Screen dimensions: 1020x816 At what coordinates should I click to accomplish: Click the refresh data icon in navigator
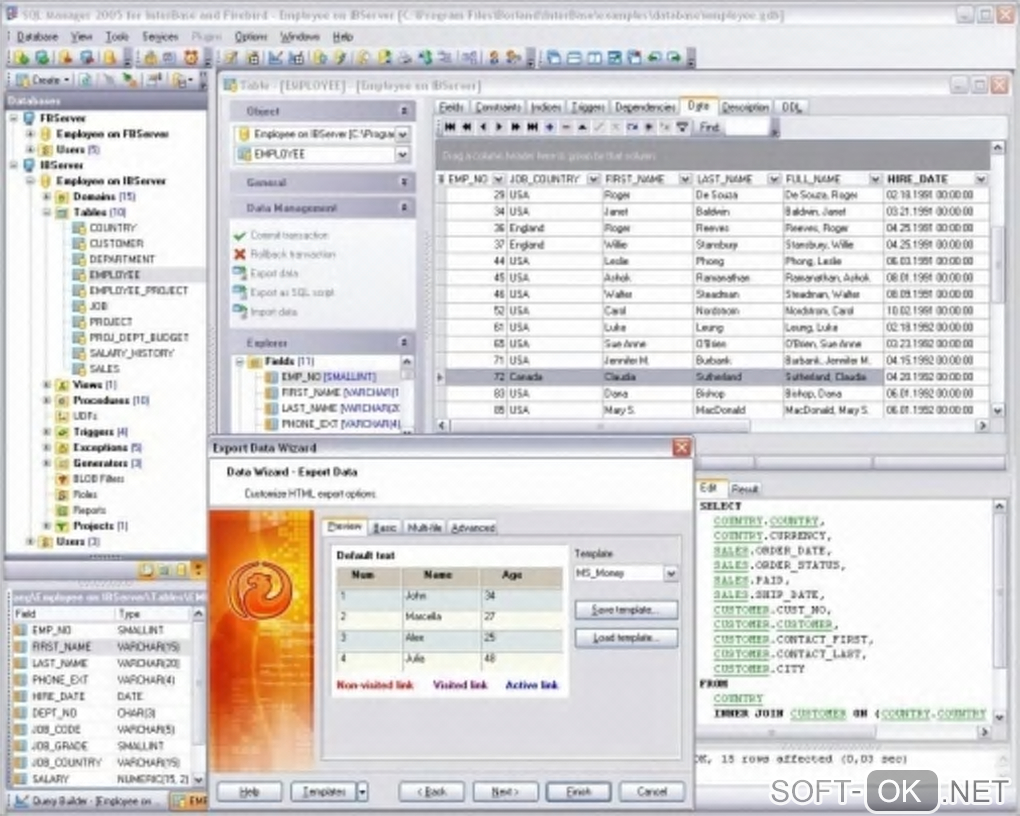pos(632,127)
